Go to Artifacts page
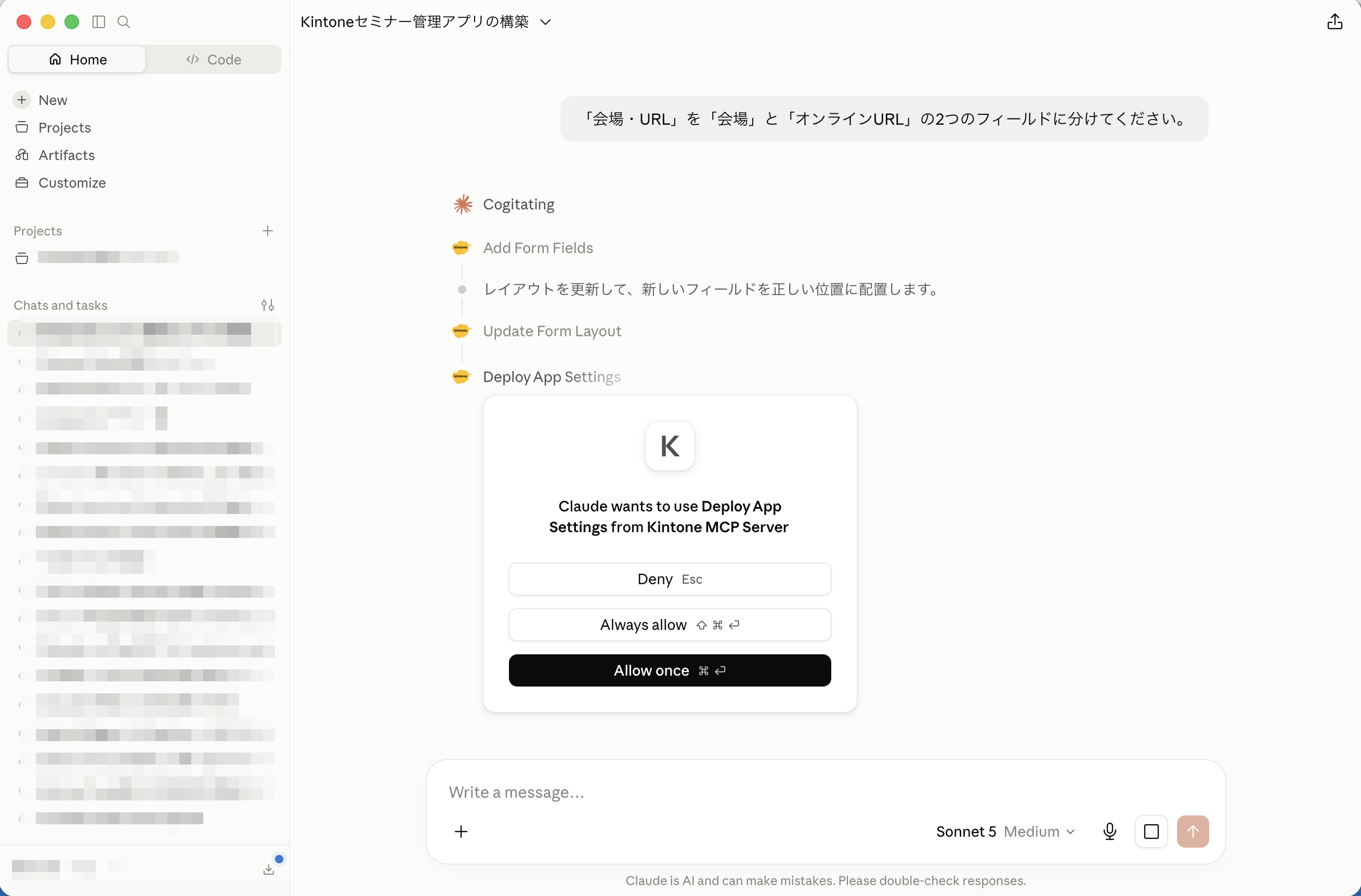 67,155
